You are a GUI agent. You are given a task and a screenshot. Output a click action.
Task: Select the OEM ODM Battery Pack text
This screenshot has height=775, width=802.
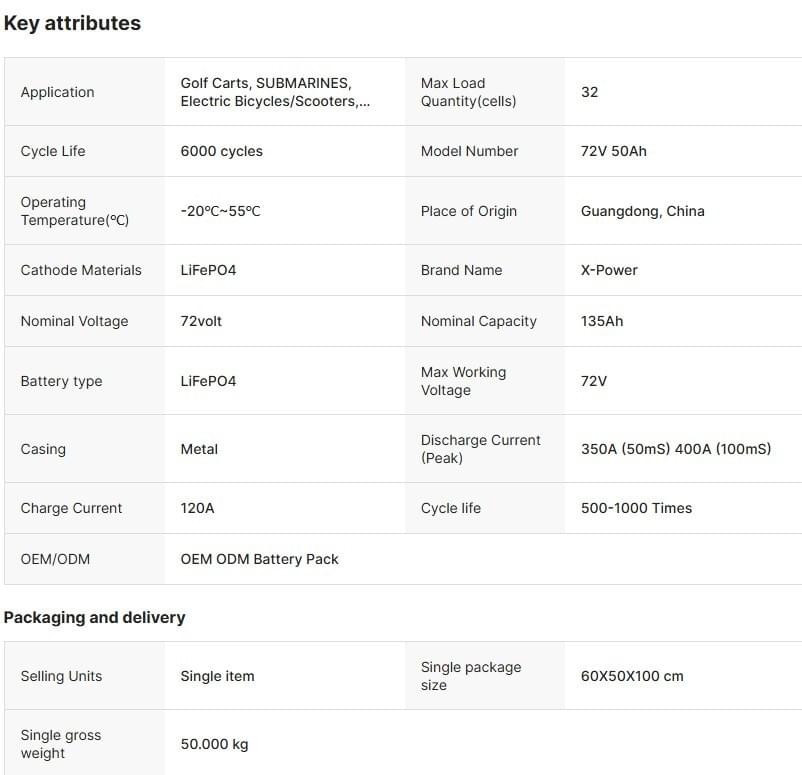[259, 559]
